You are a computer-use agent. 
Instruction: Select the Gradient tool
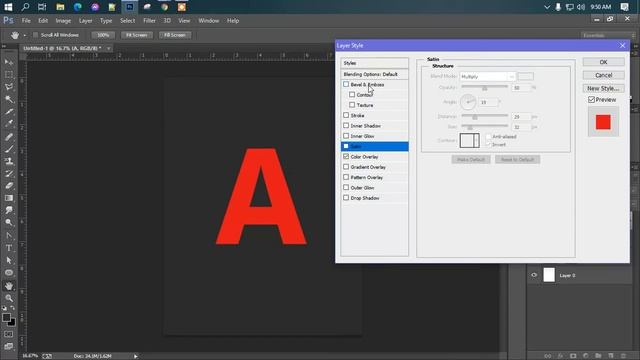(x=9, y=198)
